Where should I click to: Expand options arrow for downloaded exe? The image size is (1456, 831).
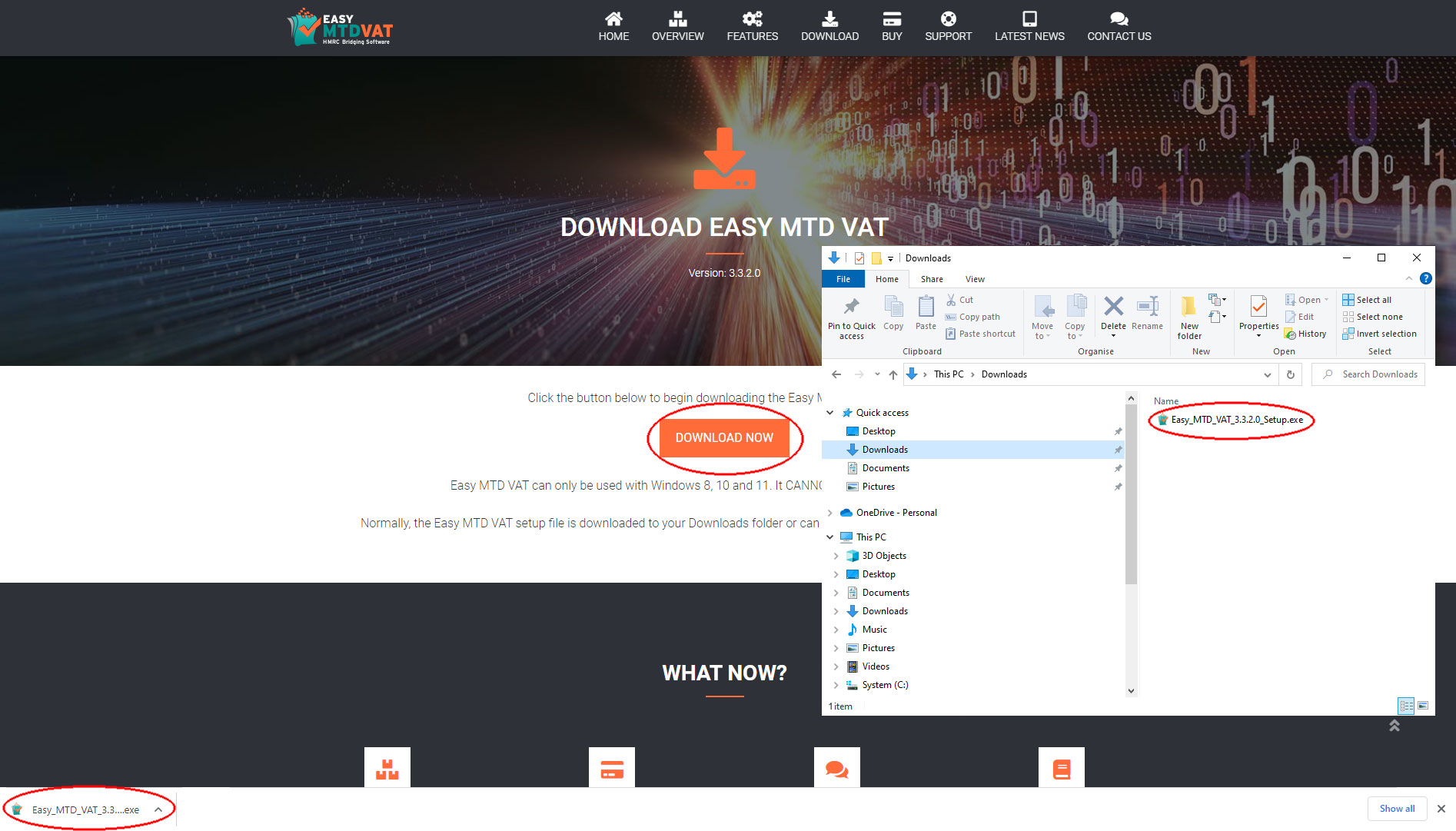[158, 809]
